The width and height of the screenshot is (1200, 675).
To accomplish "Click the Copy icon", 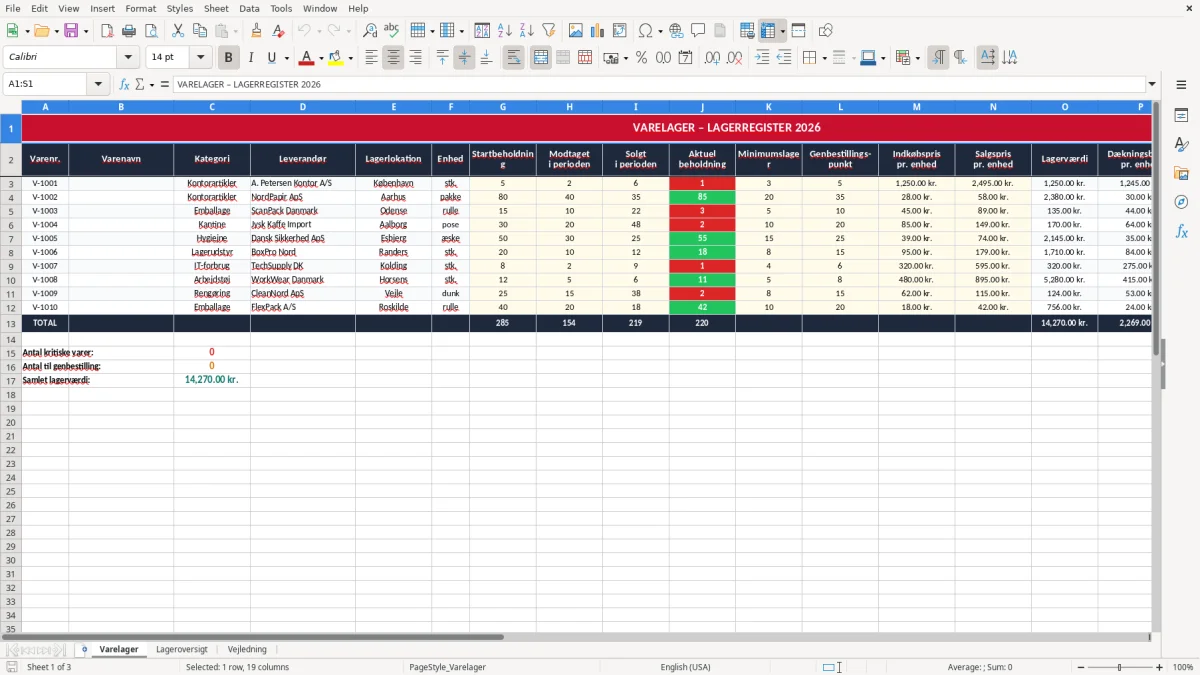I will 200,31.
